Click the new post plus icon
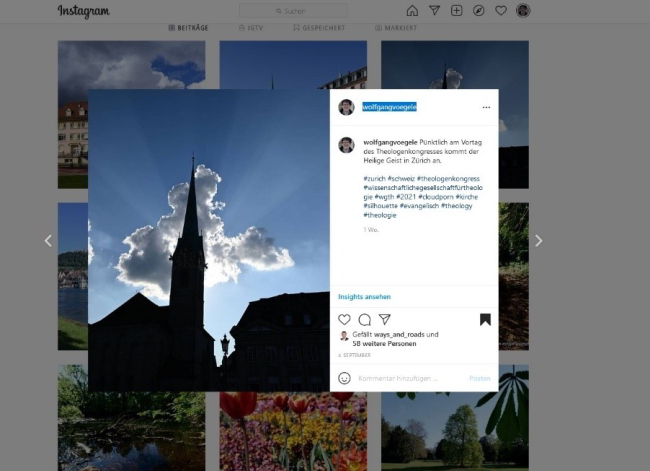The image size is (650, 471). point(456,10)
